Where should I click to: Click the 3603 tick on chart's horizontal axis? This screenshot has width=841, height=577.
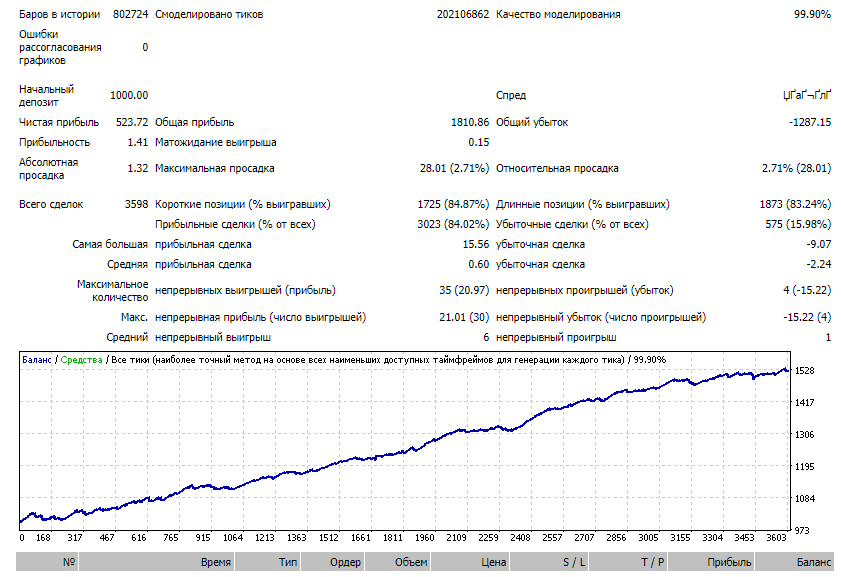[x=776, y=537]
